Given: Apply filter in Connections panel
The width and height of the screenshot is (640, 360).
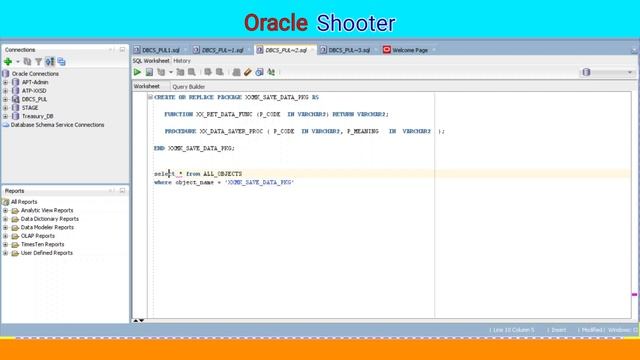Looking at the screenshot, I should tap(38, 62).
